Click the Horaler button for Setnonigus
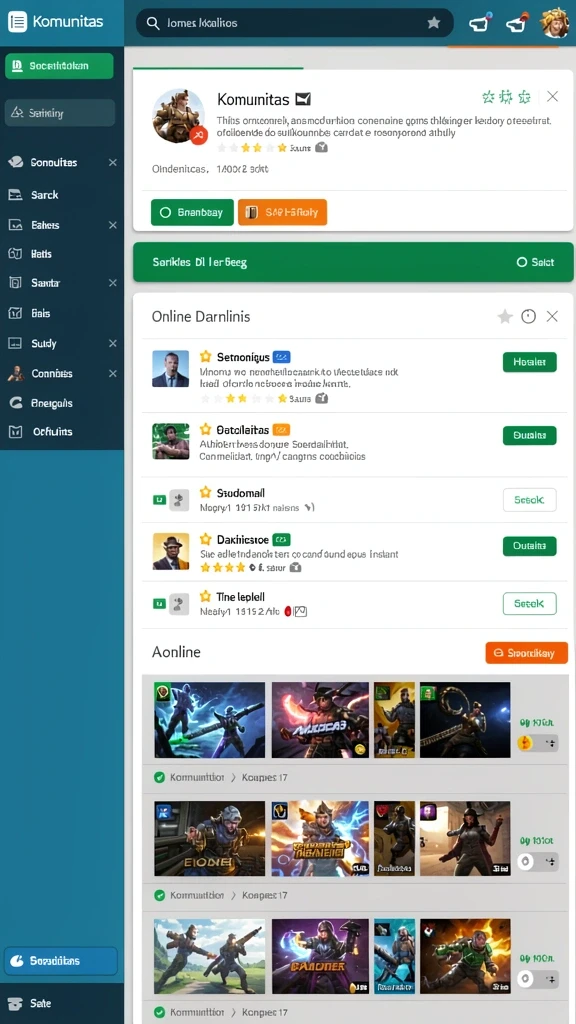The width and height of the screenshot is (576, 1024). click(530, 362)
